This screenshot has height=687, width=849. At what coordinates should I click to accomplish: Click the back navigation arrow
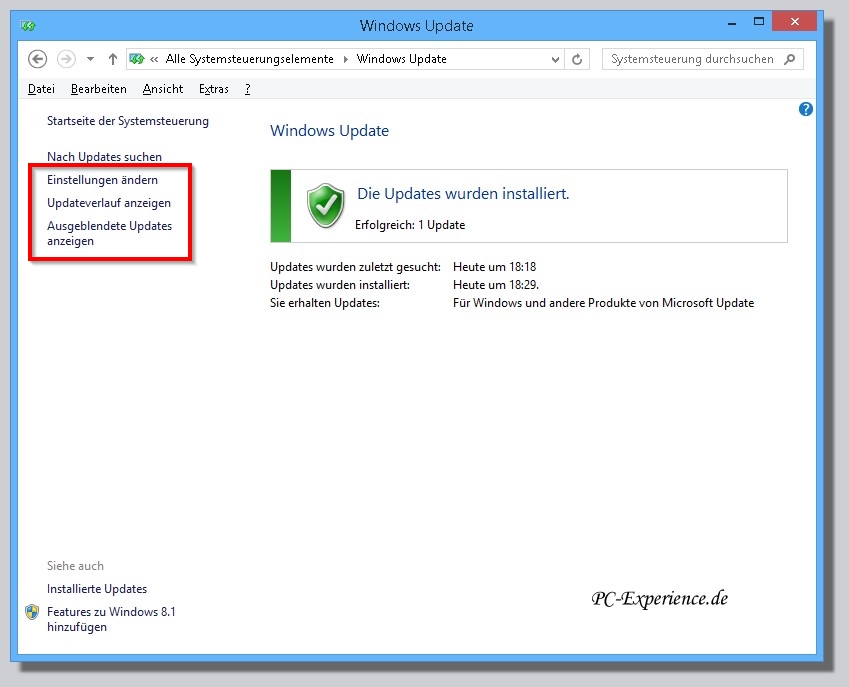click(38, 59)
